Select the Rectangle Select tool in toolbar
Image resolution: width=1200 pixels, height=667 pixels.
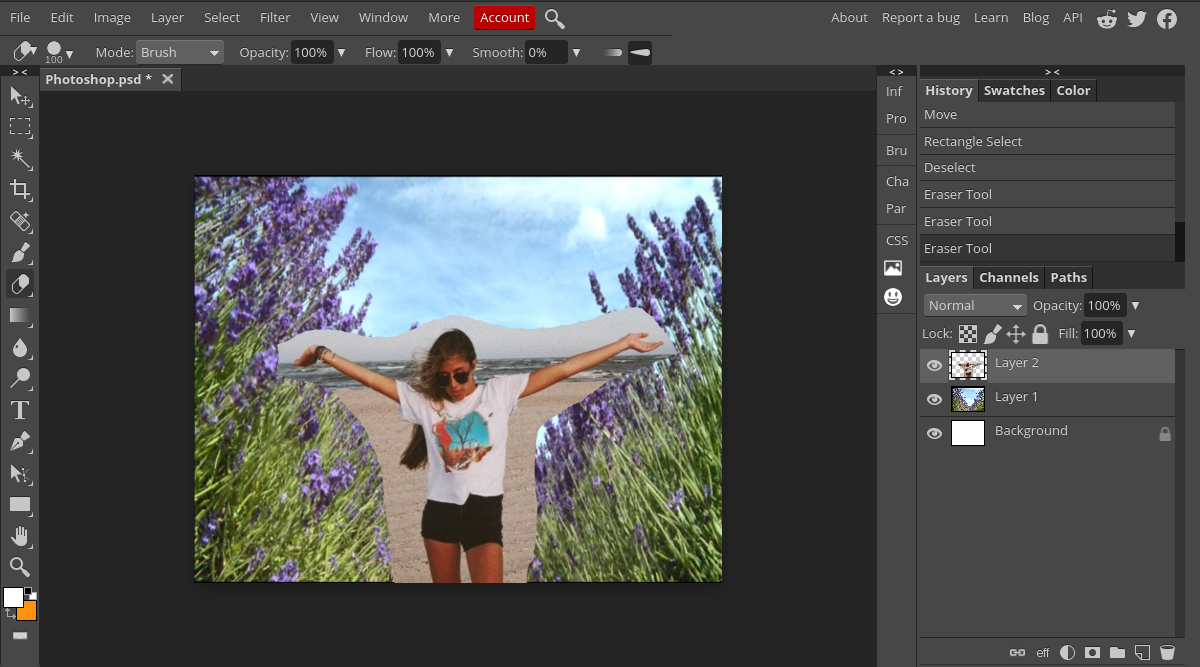(20, 127)
